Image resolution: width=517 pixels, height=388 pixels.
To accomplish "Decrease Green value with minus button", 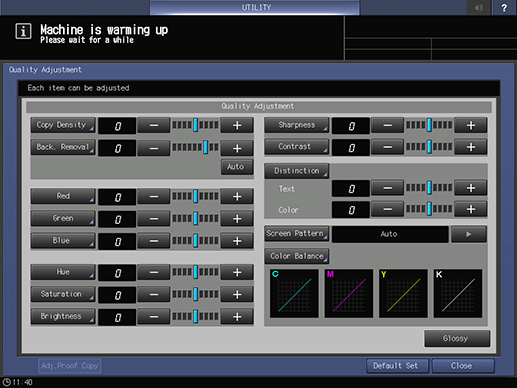I will 154,219.
